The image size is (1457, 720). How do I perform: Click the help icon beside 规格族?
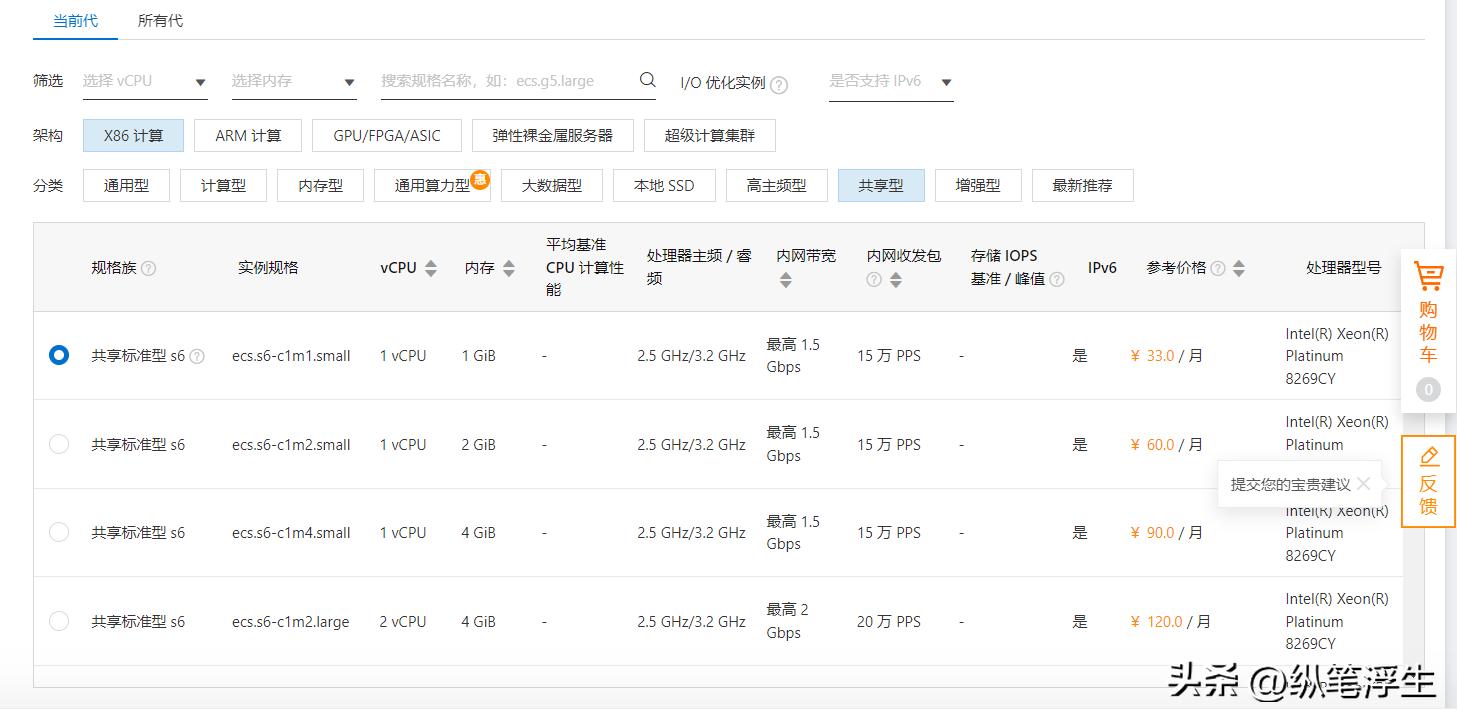(x=146, y=267)
